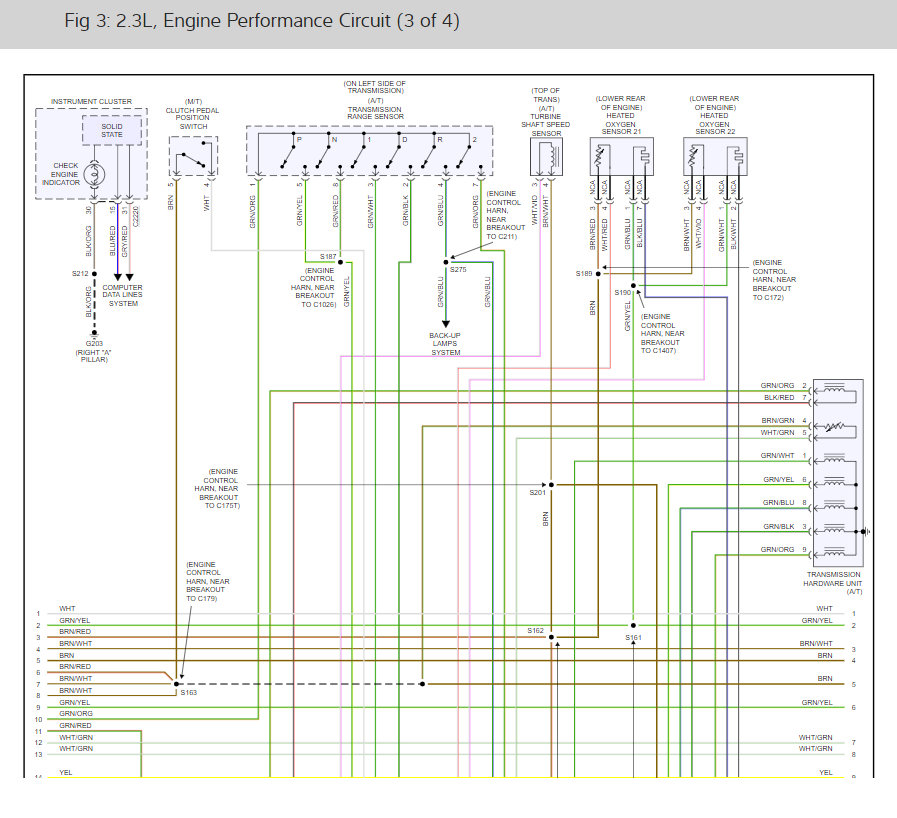
Task: Click the S161 splice label
Action: point(633,637)
